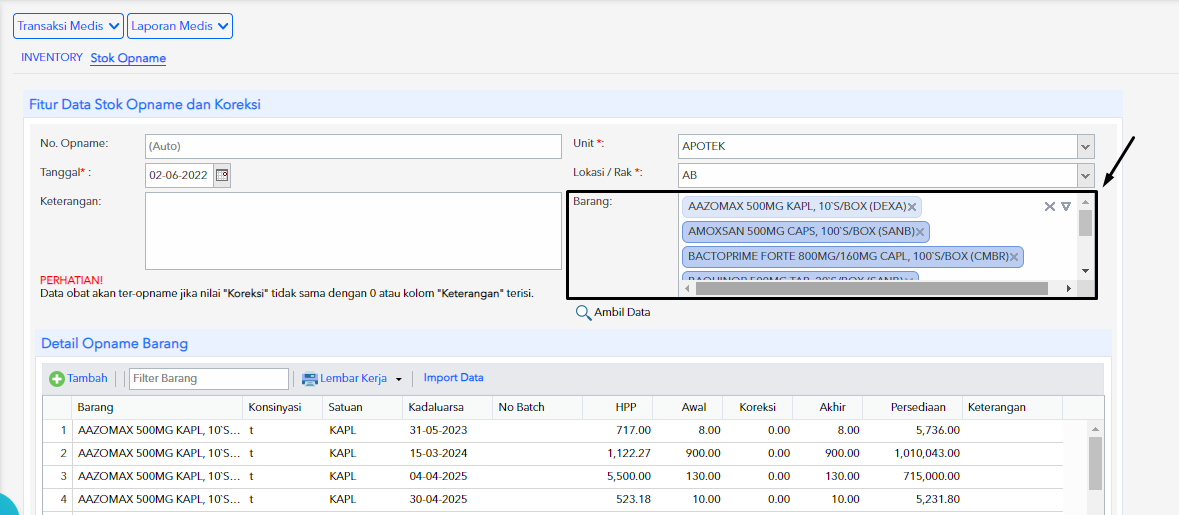Viewport: 1179px width, 515px height.
Task: Select the cell with expiry 15-03-2024
Action: pyautogui.click(x=447, y=453)
